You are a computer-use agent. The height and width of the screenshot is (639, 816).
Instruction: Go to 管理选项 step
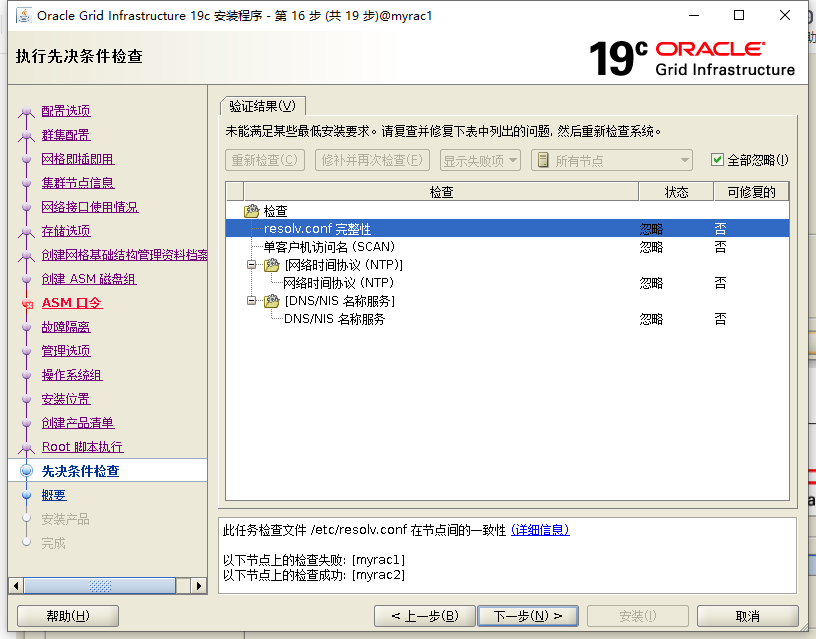click(66, 351)
